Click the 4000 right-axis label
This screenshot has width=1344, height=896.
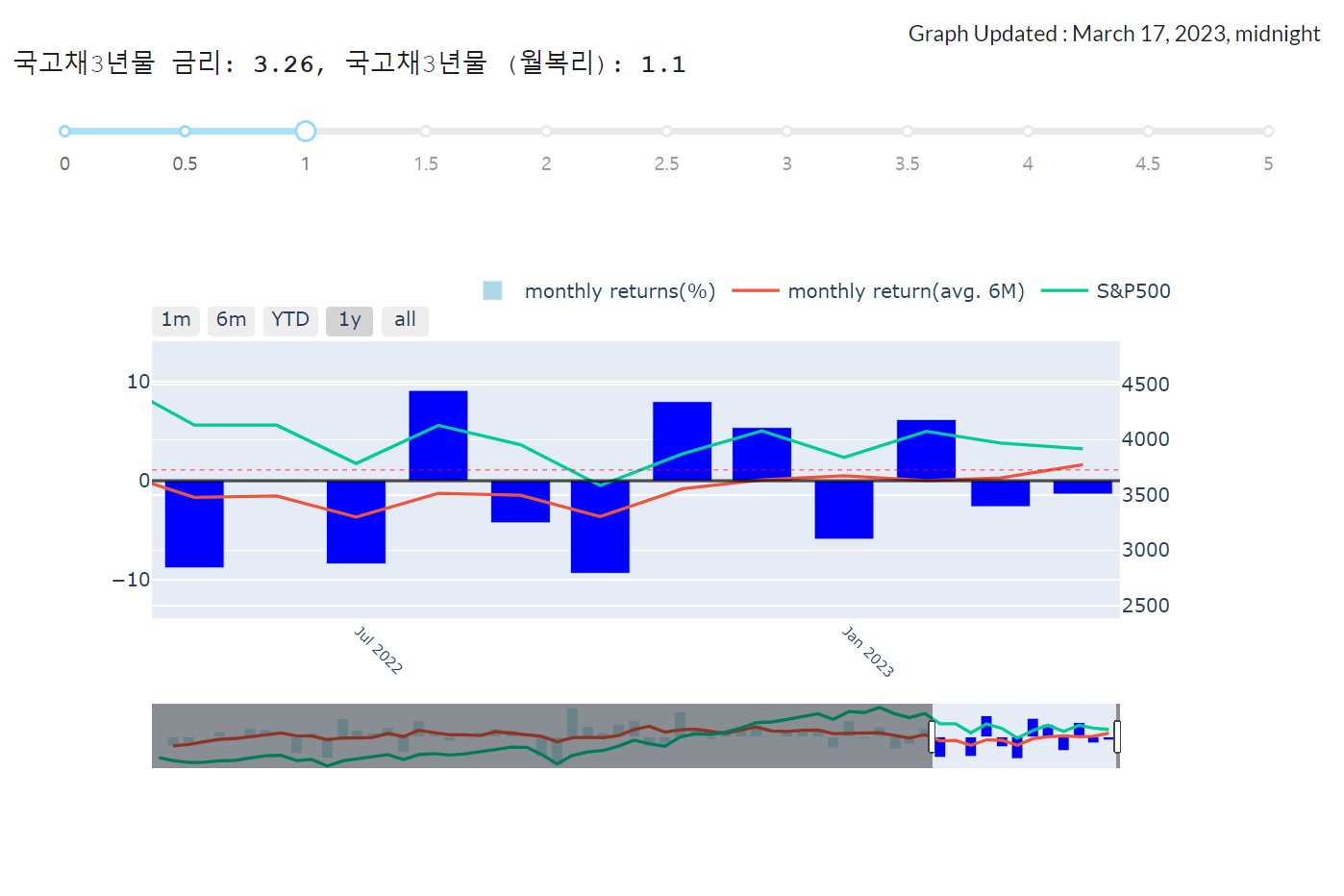pyautogui.click(x=1146, y=439)
